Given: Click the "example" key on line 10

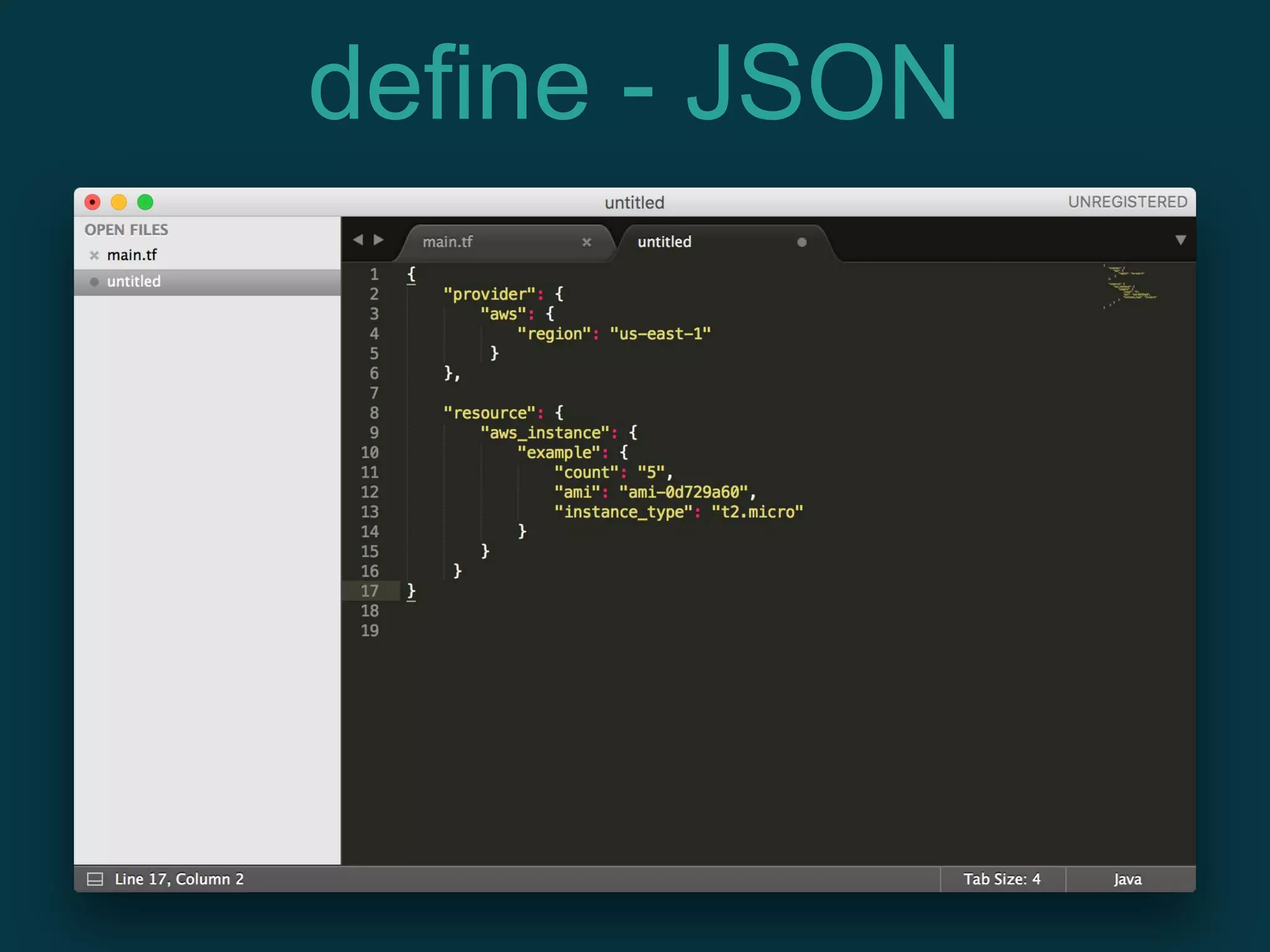Looking at the screenshot, I should click(x=559, y=452).
